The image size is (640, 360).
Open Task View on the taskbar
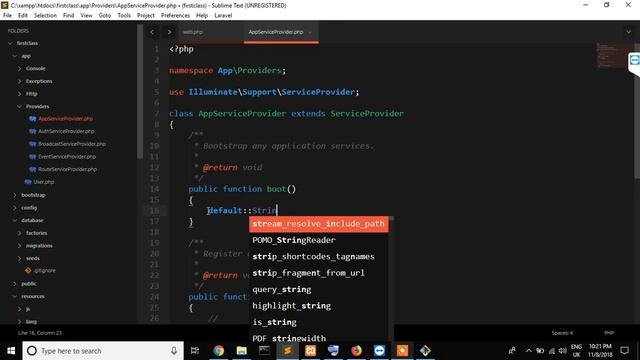point(195,351)
